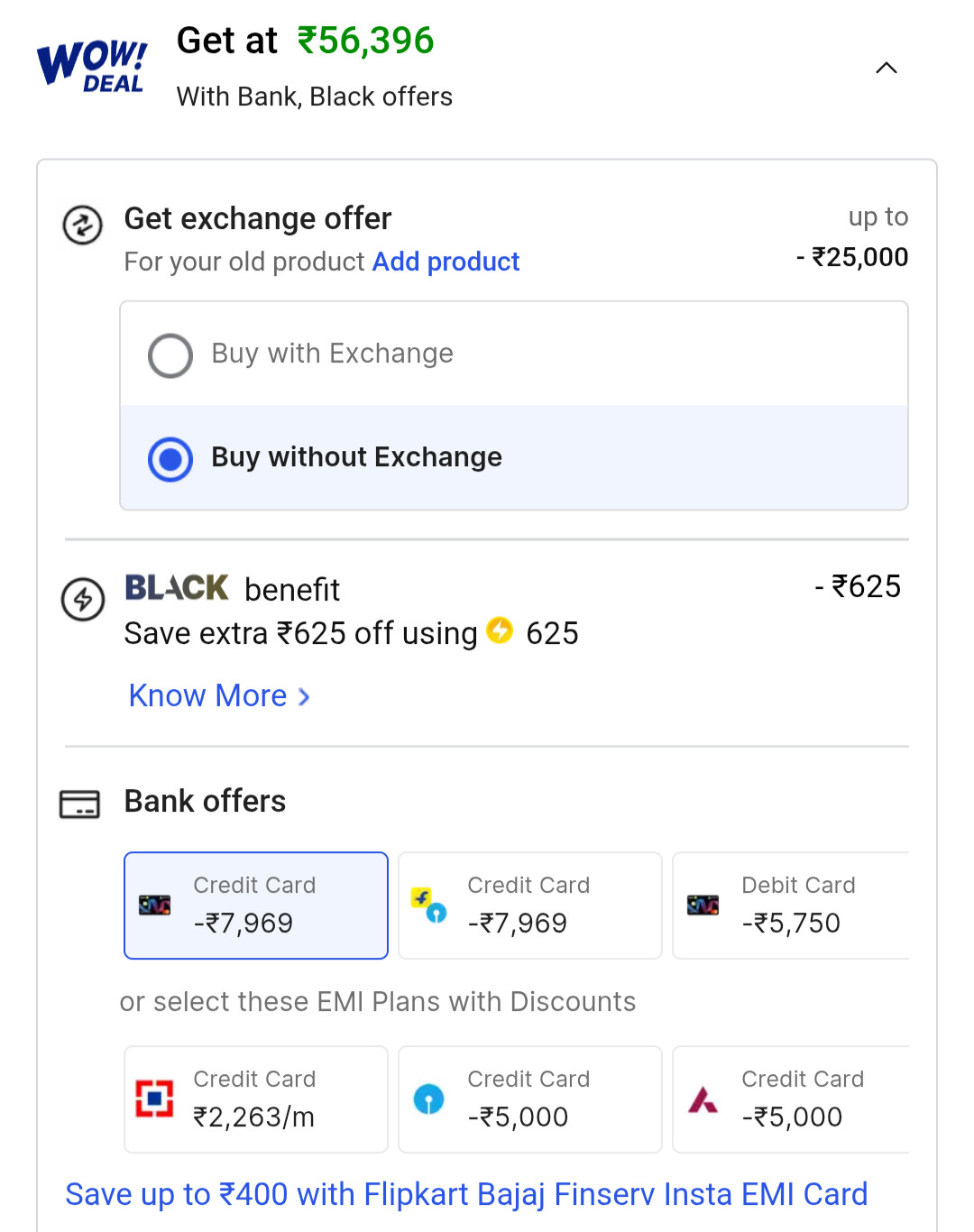
Task: Select the HDFC EMI plan at ₹2,263/m
Action: point(256,1099)
